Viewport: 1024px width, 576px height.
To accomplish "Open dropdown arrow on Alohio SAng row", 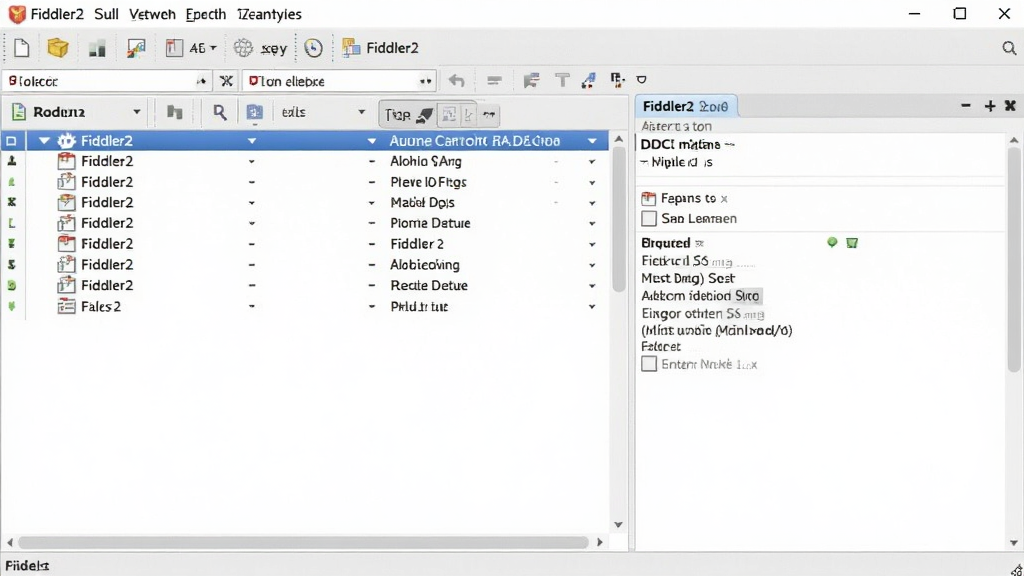I will (x=592, y=161).
